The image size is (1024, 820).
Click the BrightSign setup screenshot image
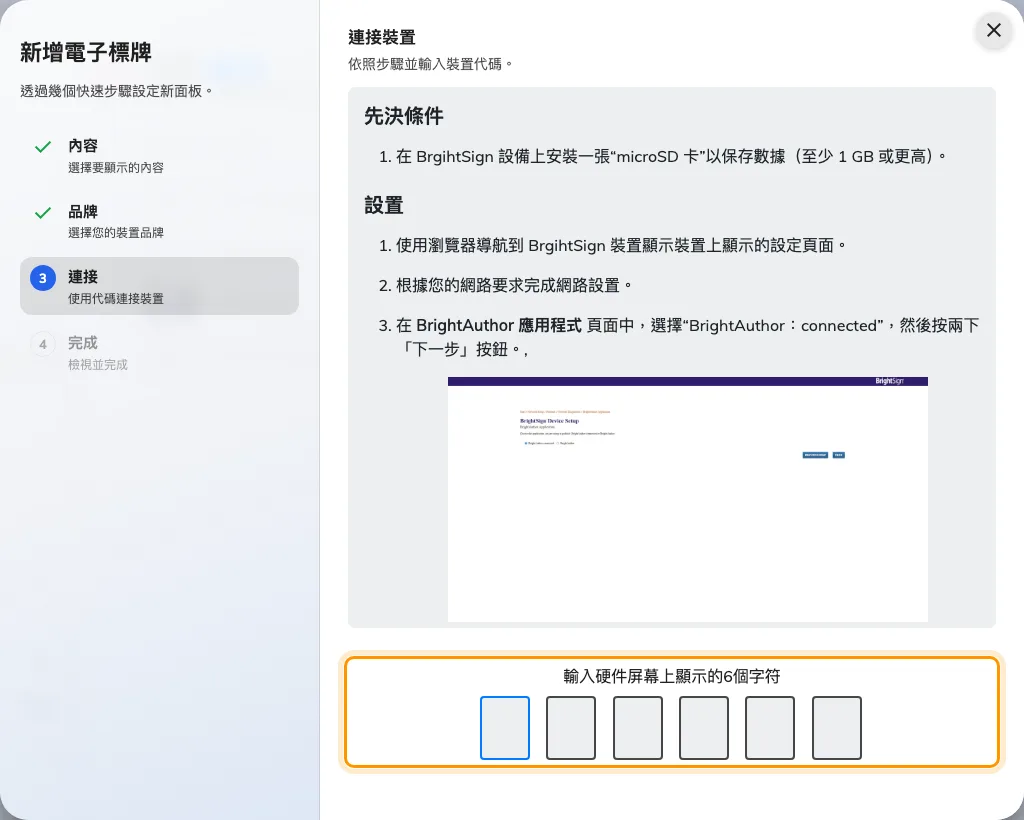[688, 499]
